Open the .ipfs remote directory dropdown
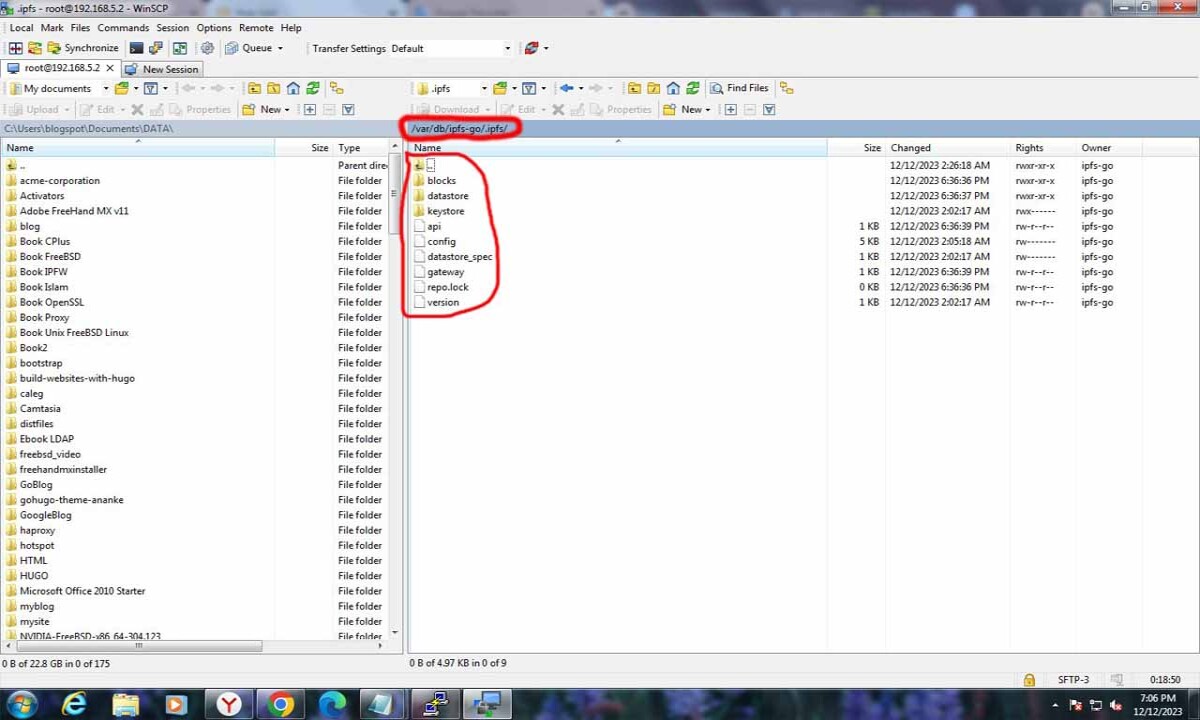This screenshot has height=720, width=1200. click(451, 88)
